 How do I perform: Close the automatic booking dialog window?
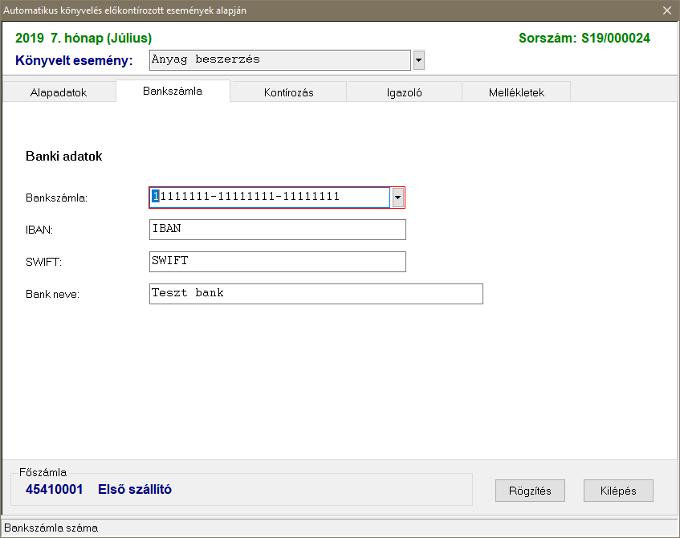click(x=667, y=10)
